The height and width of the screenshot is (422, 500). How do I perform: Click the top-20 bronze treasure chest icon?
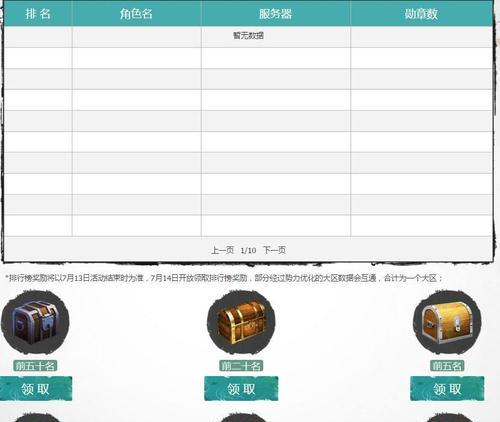pos(241,322)
